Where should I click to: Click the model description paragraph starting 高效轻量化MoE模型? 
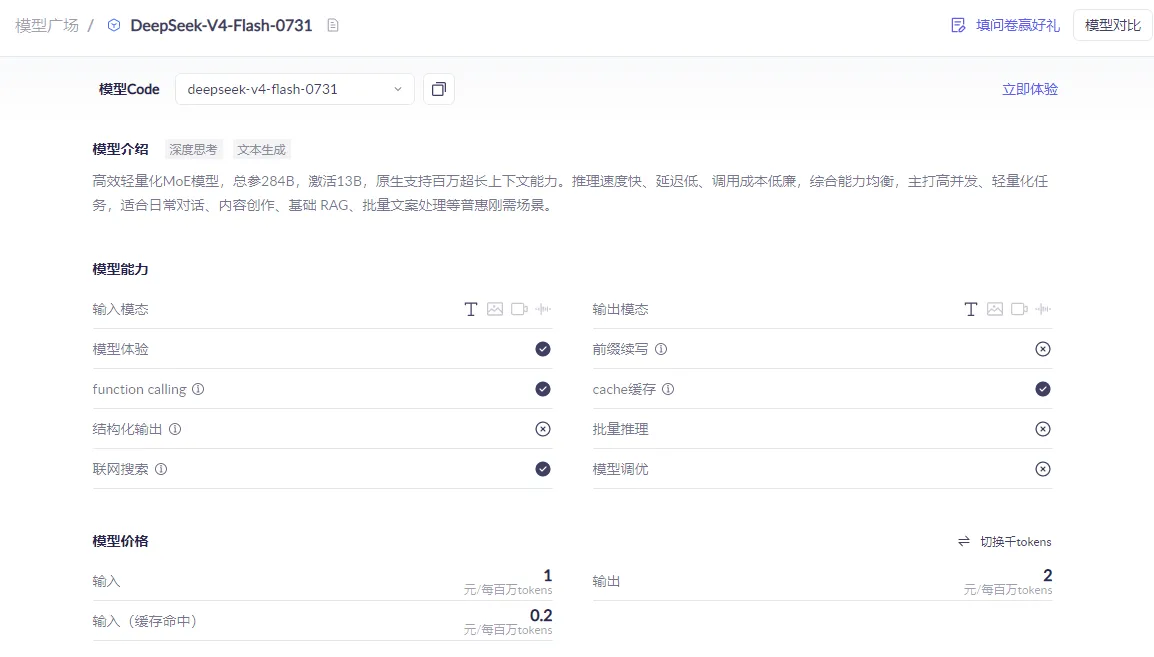570,193
